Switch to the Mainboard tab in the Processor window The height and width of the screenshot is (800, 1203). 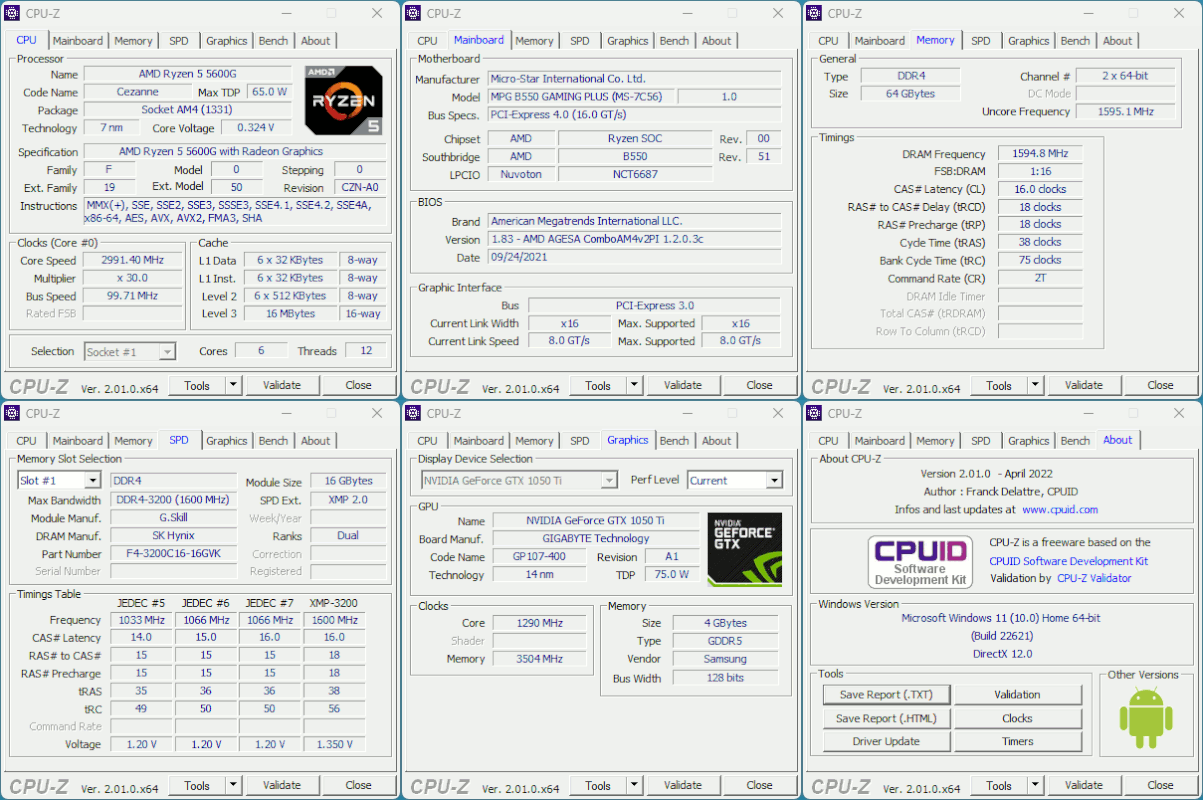(77, 41)
